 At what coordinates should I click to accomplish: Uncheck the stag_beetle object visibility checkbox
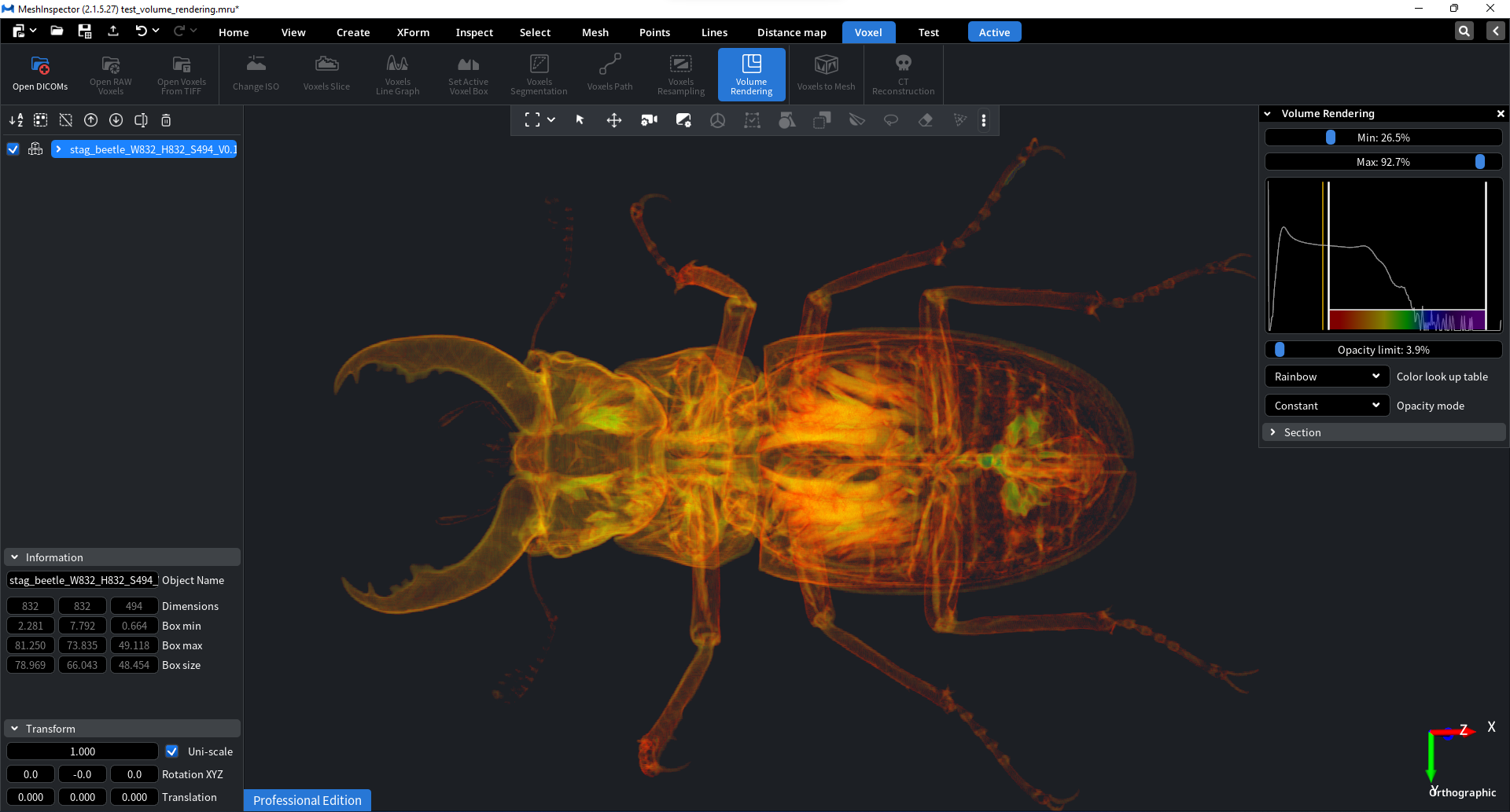[13, 149]
